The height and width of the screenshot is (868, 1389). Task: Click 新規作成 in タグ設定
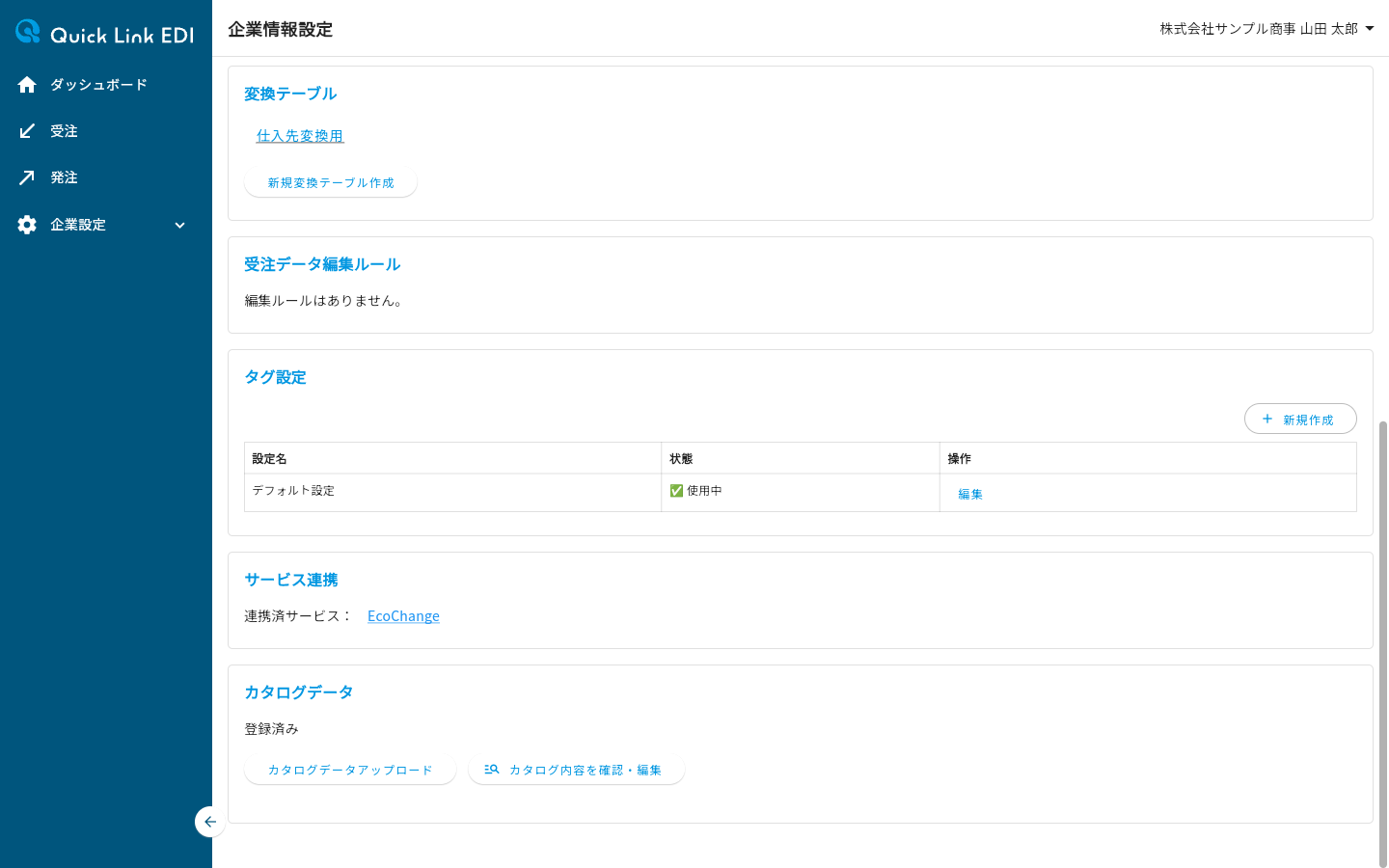1300,419
